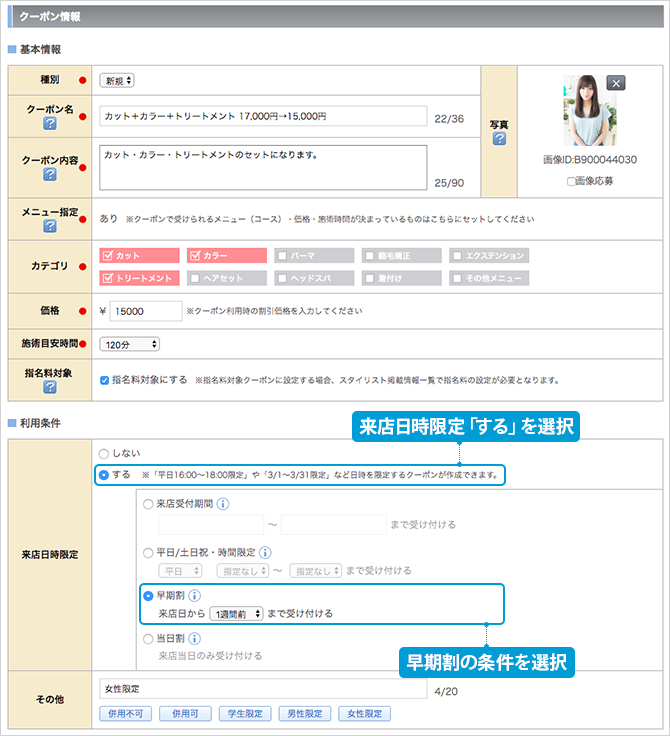Expand the 1週間前 early discount dropdown
Screen dimensions: 670x736
pyautogui.click(x=235, y=613)
